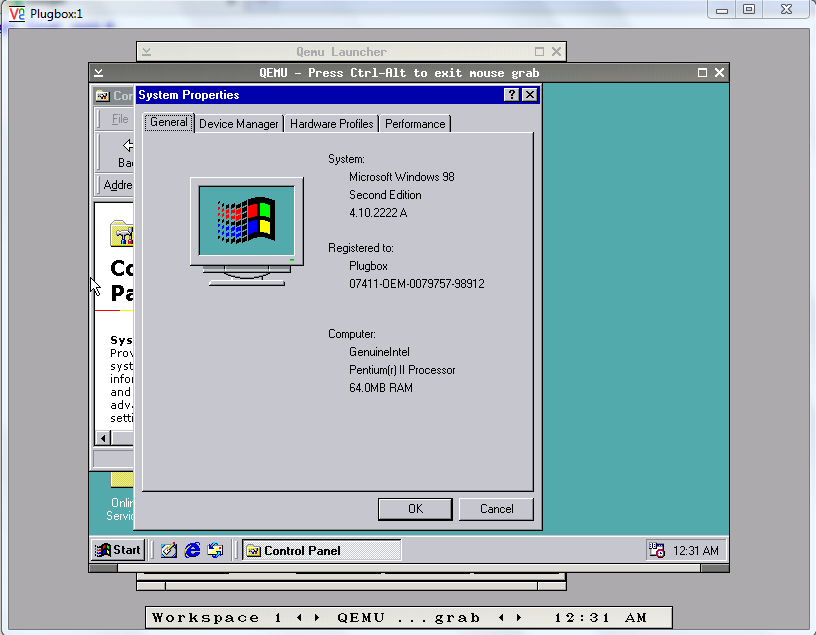Maximize the QEMU window

coord(702,72)
